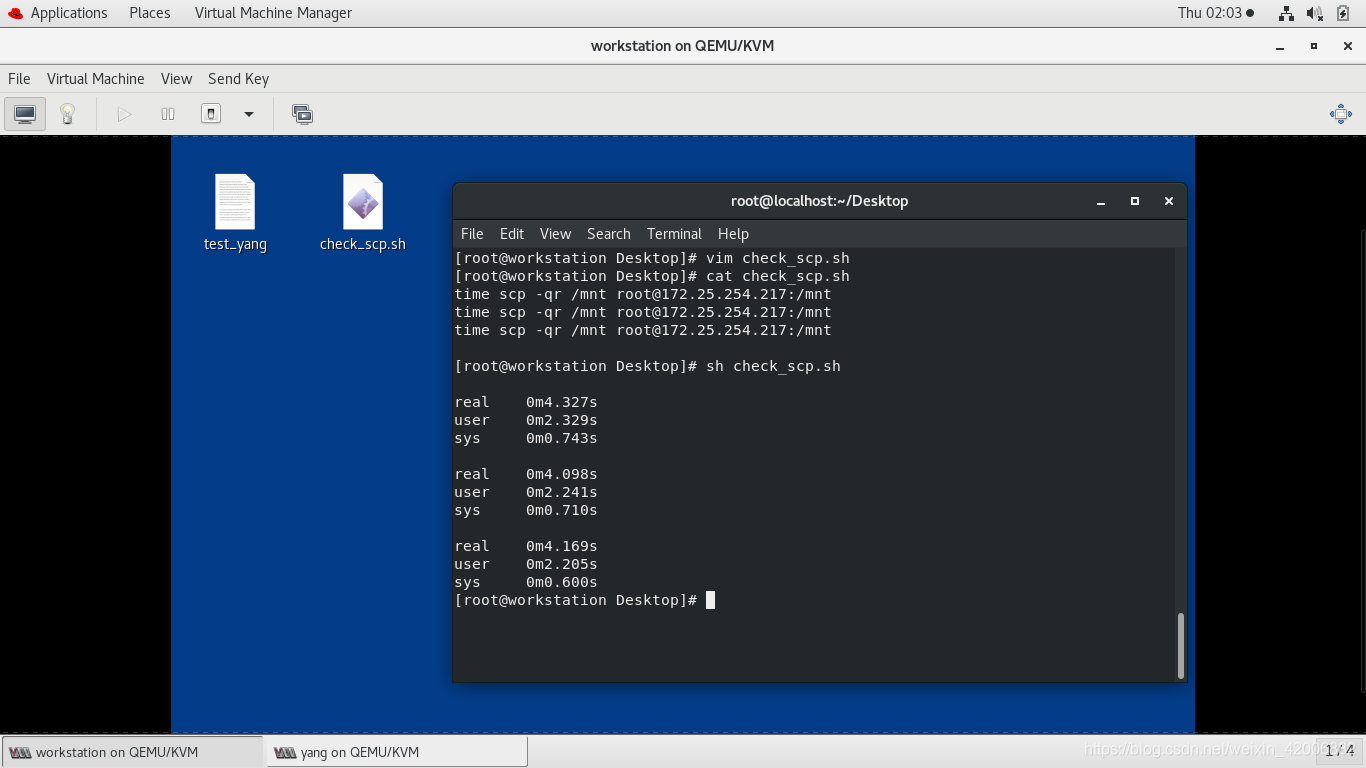Click the 'sh check_scp.sh' command line
Screen dimensions: 1366x768
pos(647,366)
